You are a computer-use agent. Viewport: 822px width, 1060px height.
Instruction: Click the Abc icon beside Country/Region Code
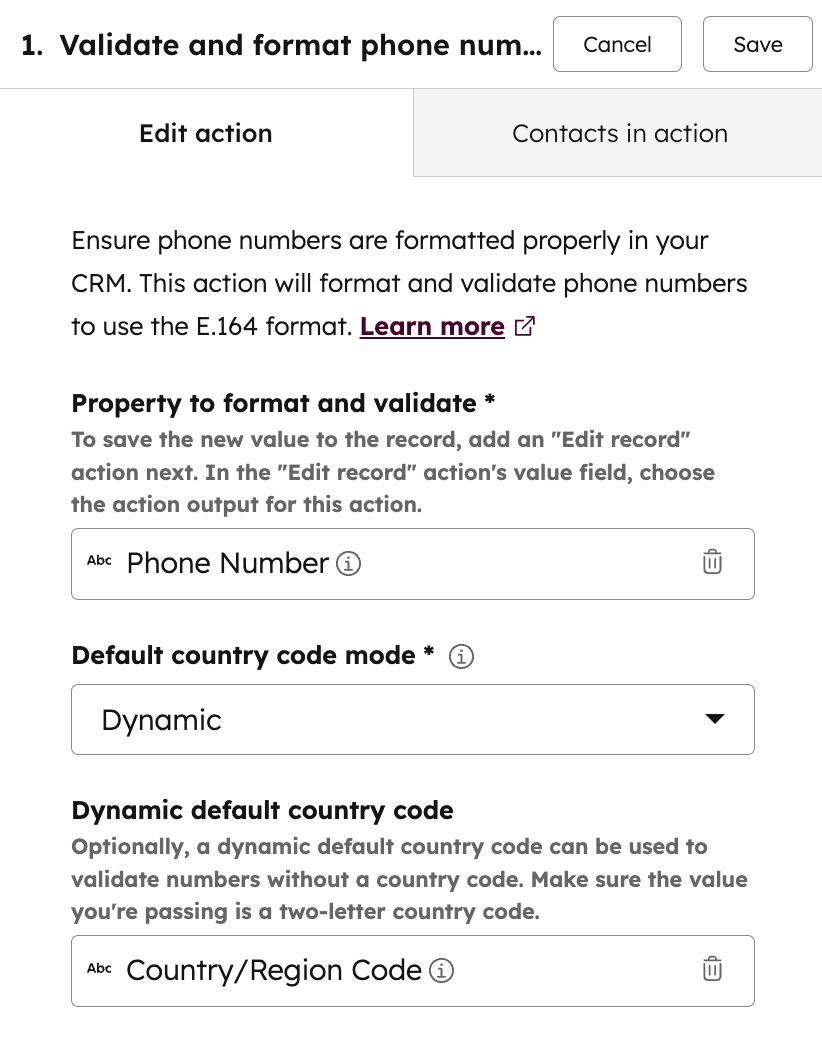[x=99, y=969]
